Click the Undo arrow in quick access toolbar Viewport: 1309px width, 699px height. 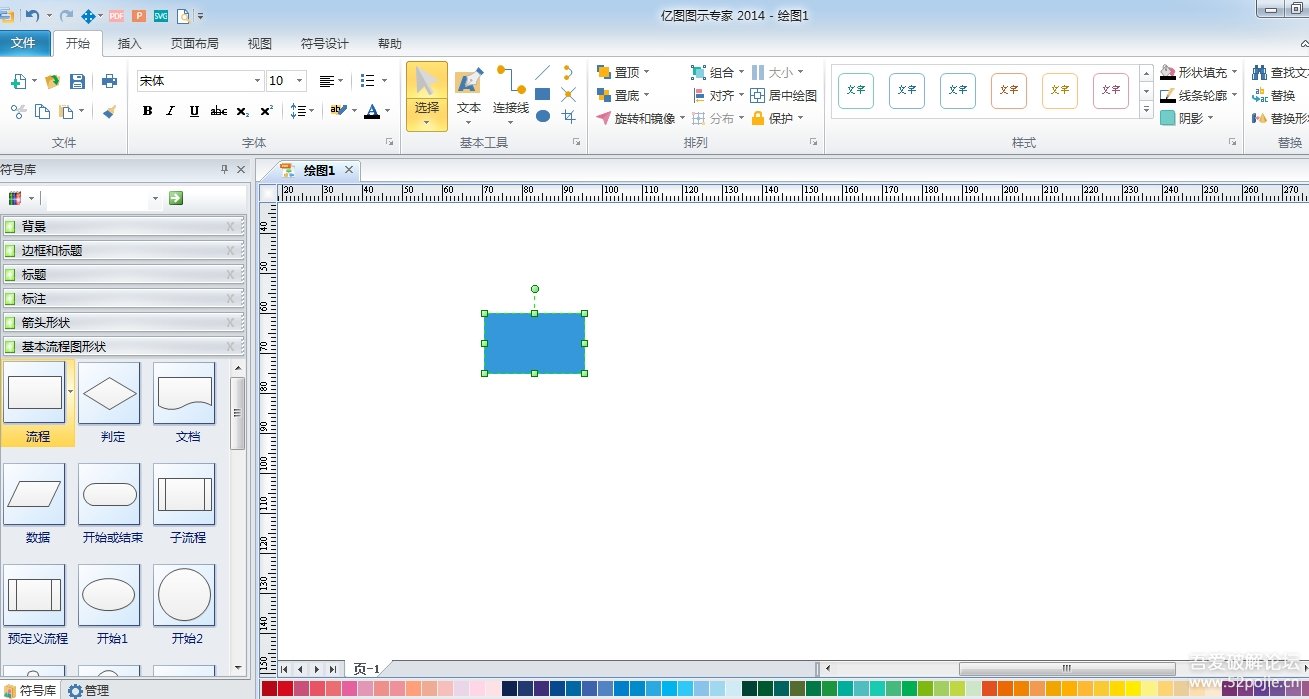tap(32, 16)
